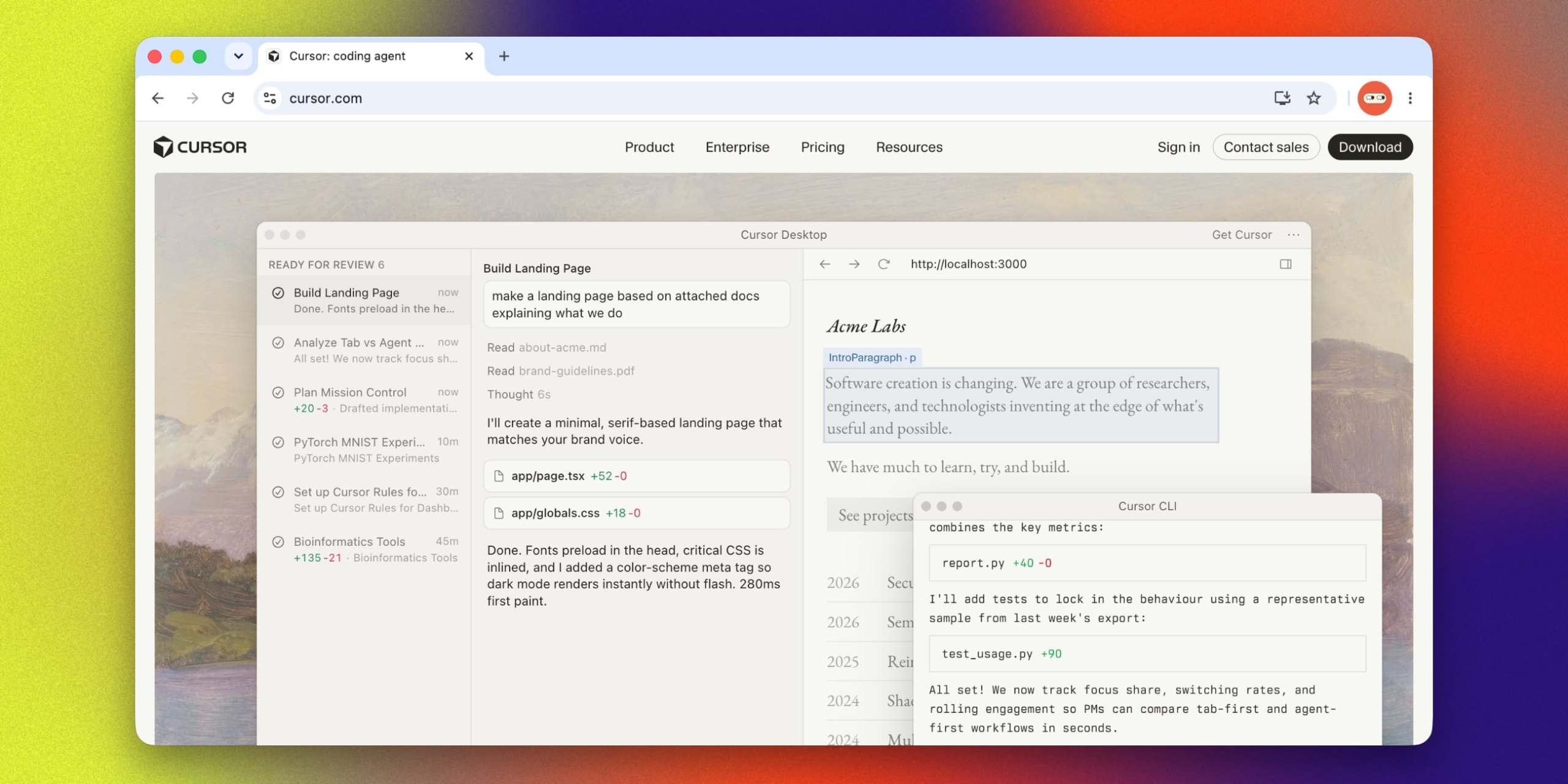Click the browser back arrow
The width and height of the screenshot is (1568, 784).
[x=158, y=98]
